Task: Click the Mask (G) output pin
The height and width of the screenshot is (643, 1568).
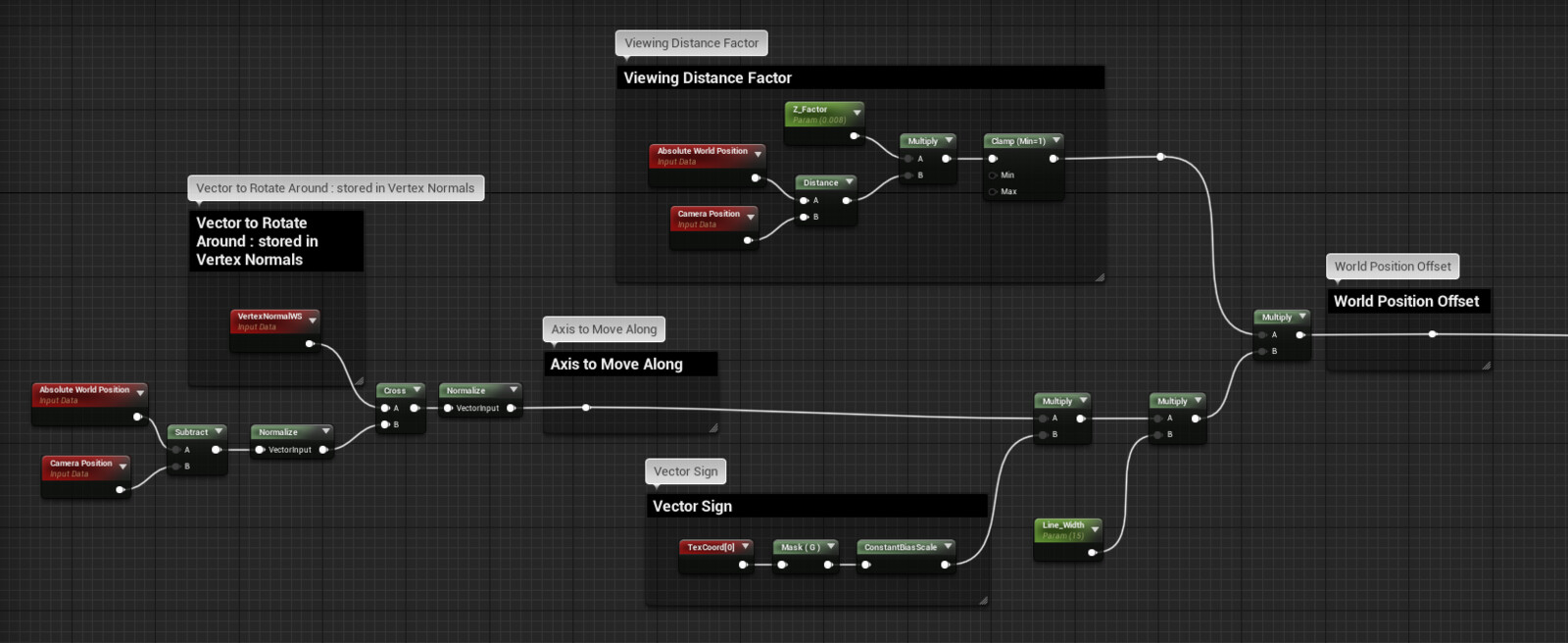Action: (829, 565)
